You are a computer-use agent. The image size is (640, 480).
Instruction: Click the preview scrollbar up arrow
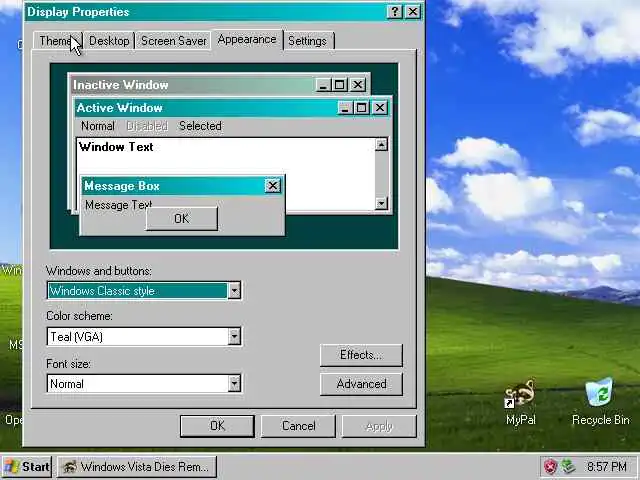tap(381, 144)
